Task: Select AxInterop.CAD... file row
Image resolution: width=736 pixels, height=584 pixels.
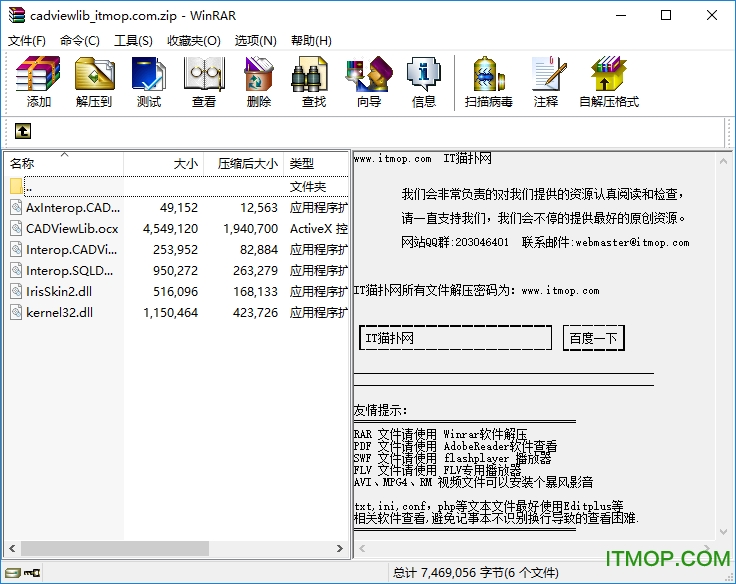Action: (177, 207)
